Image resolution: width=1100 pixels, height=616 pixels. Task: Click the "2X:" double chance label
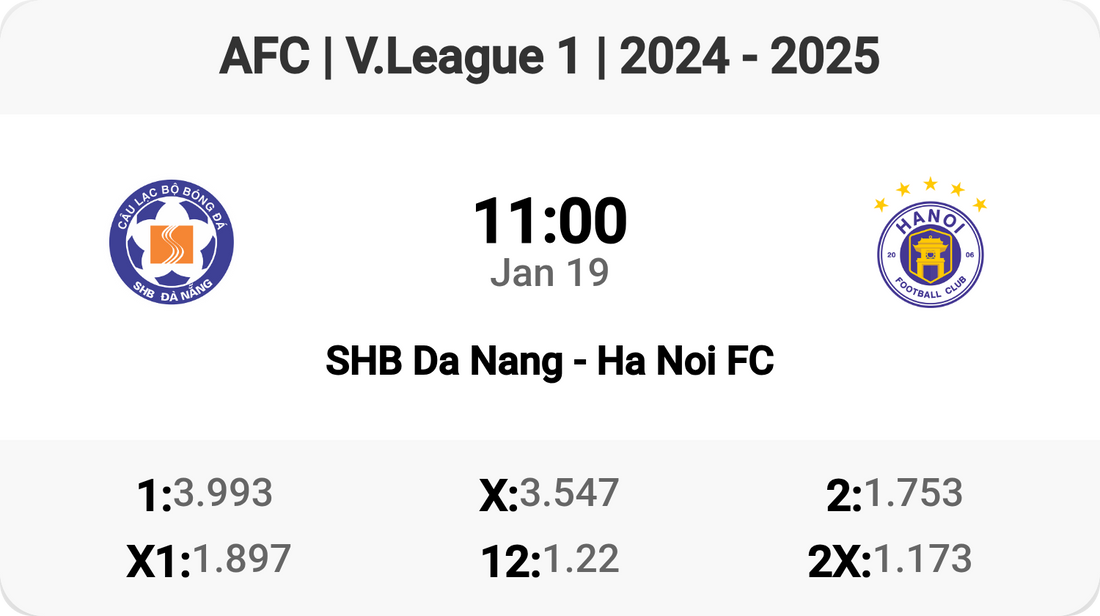pos(840,562)
